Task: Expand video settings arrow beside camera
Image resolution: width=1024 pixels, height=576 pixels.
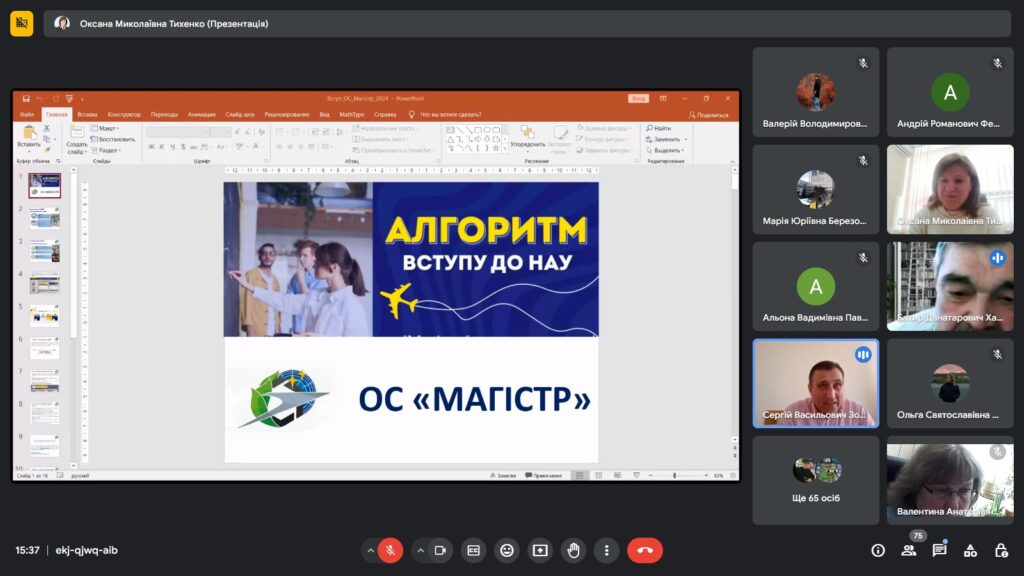Action: click(420, 550)
